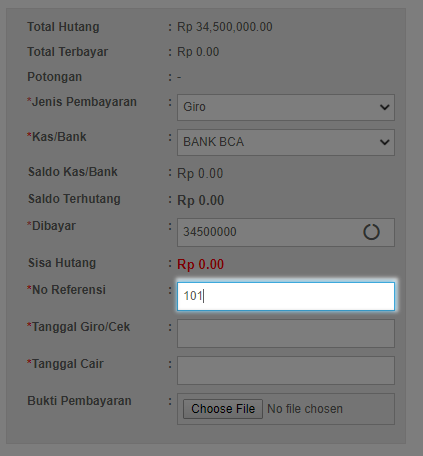Click the Bukti Pembayaran label

pos(79,401)
